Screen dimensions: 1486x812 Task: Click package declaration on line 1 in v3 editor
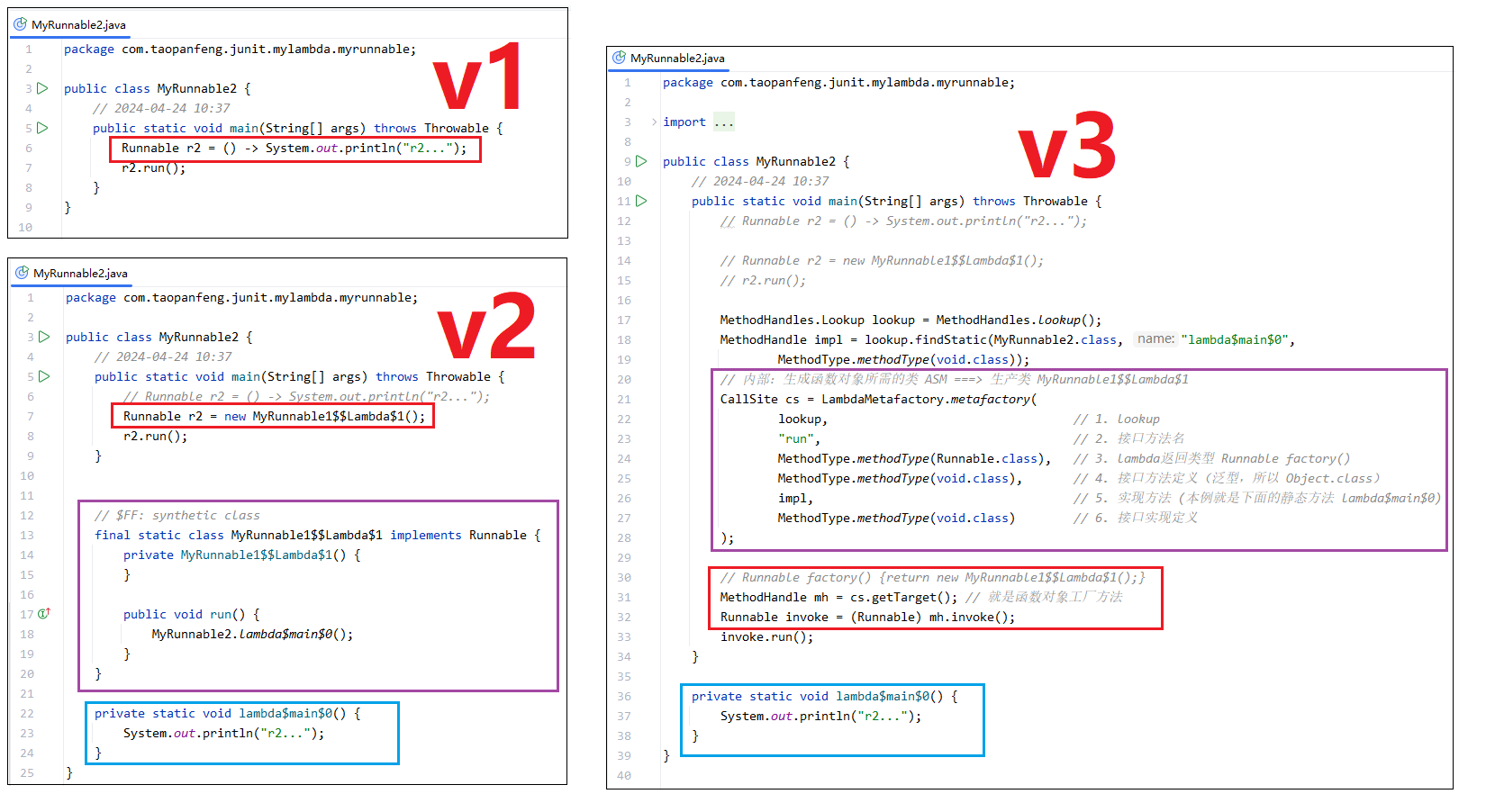click(838, 83)
